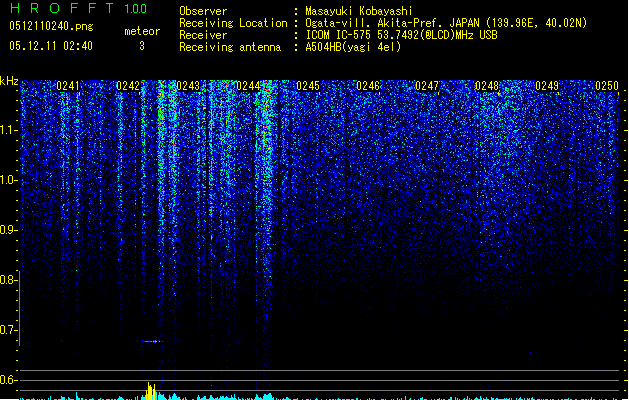Click the ICOM IC-575 receiver text
The height and width of the screenshot is (400, 629).
click(x=401, y=35)
